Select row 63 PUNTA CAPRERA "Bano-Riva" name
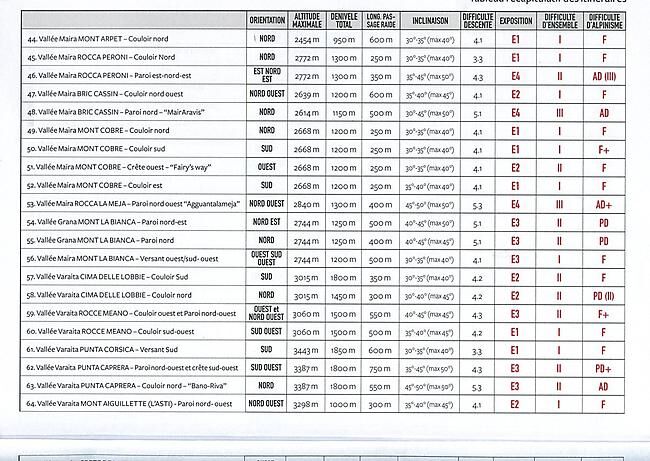Image resolution: width=650 pixels, height=461 pixels. click(126, 386)
